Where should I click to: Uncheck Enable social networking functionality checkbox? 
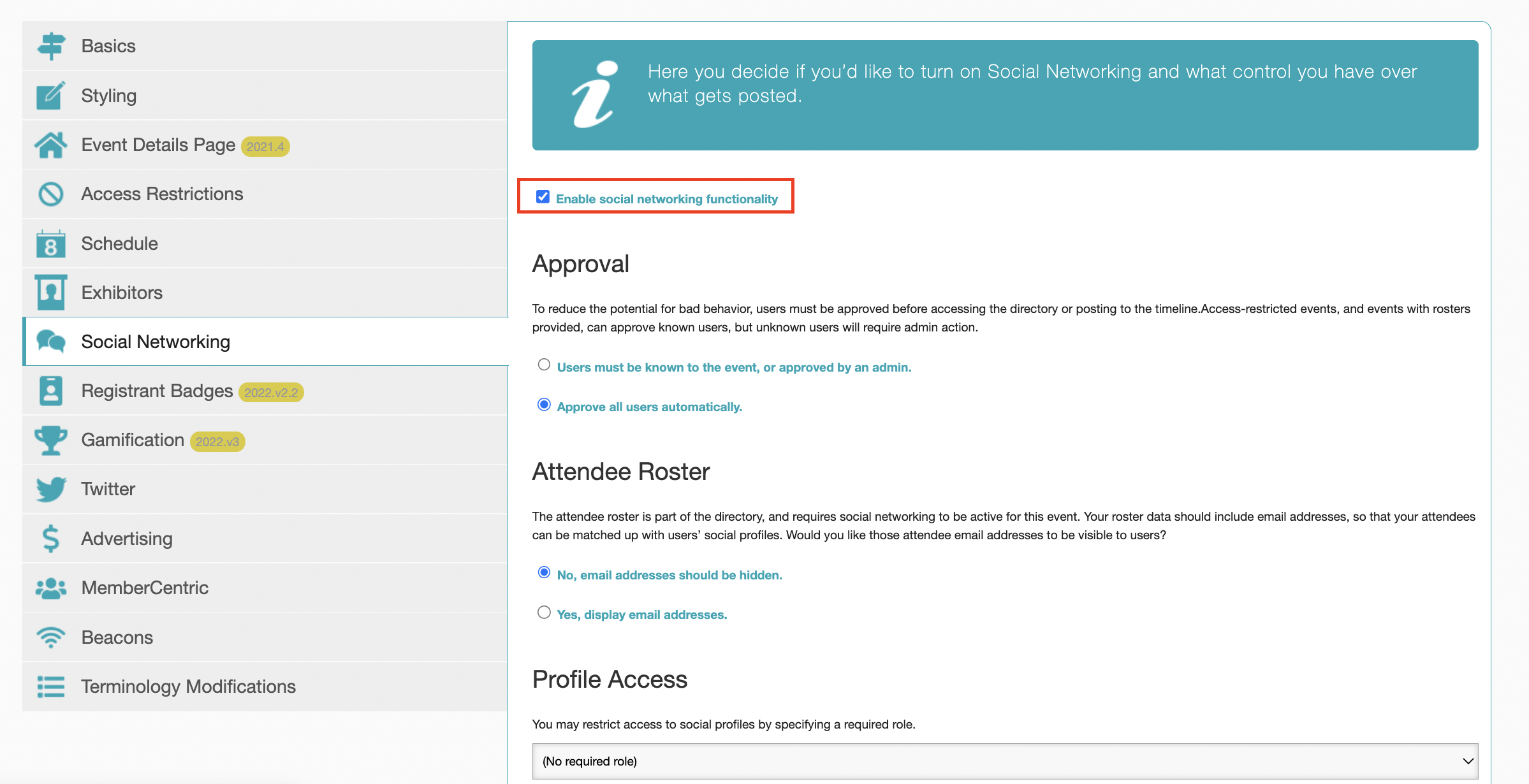click(x=543, y=197)
